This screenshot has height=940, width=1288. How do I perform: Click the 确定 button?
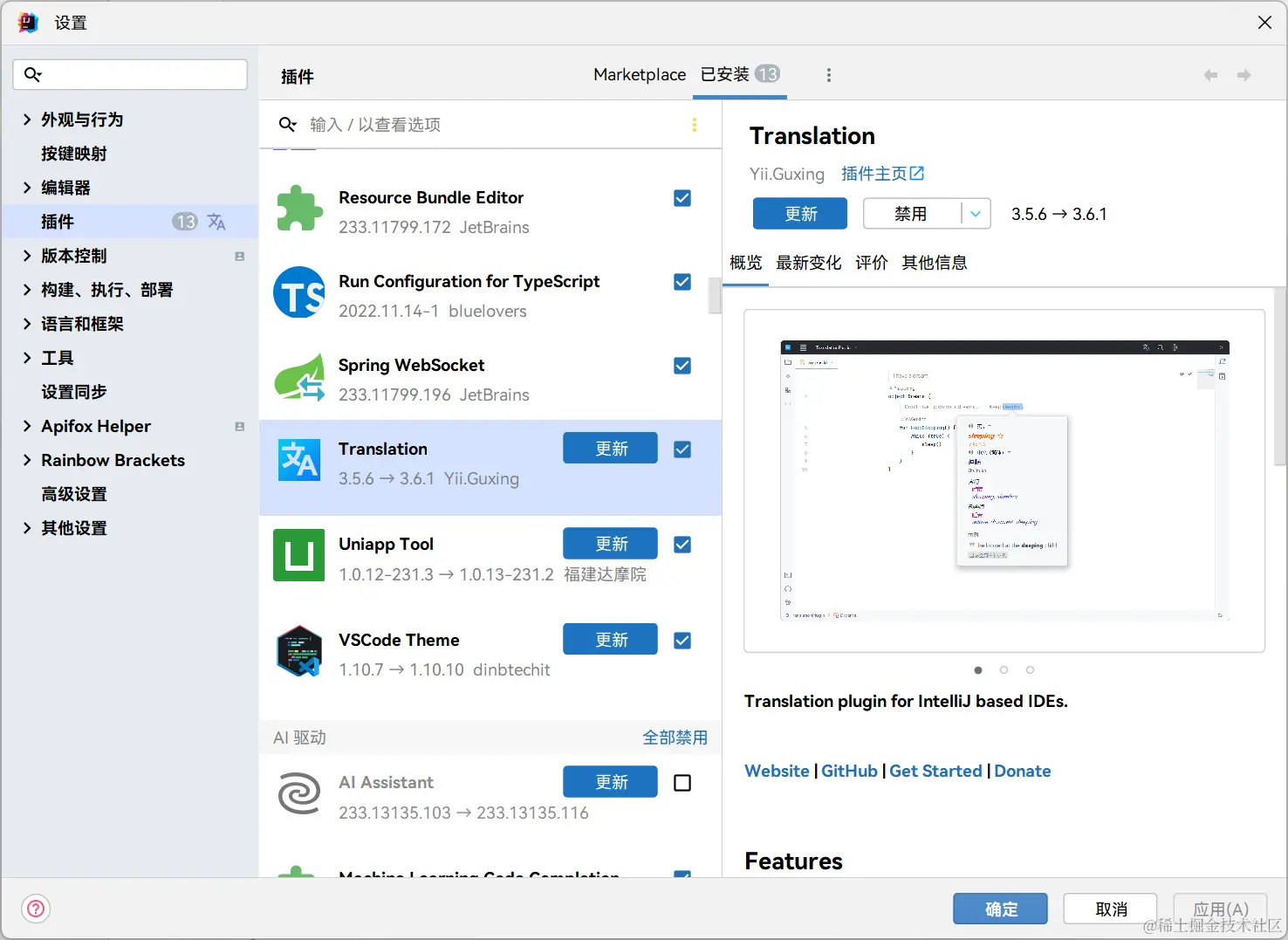(x=1000, y=909)
